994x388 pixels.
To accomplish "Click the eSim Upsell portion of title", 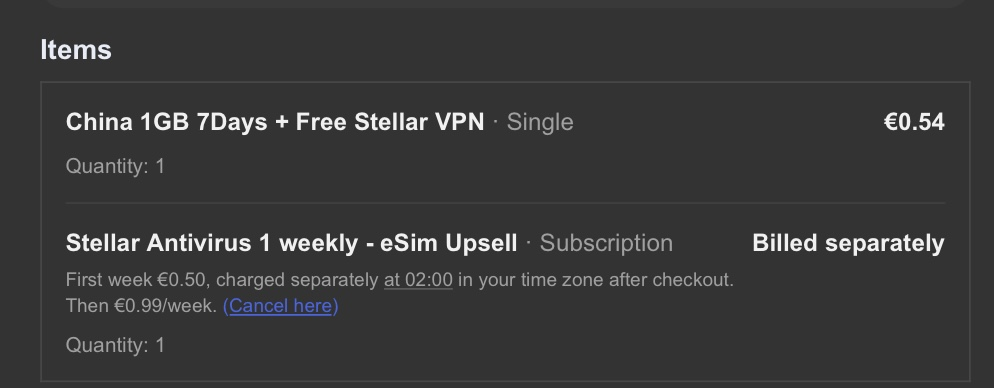I will (x=449, y=243).
